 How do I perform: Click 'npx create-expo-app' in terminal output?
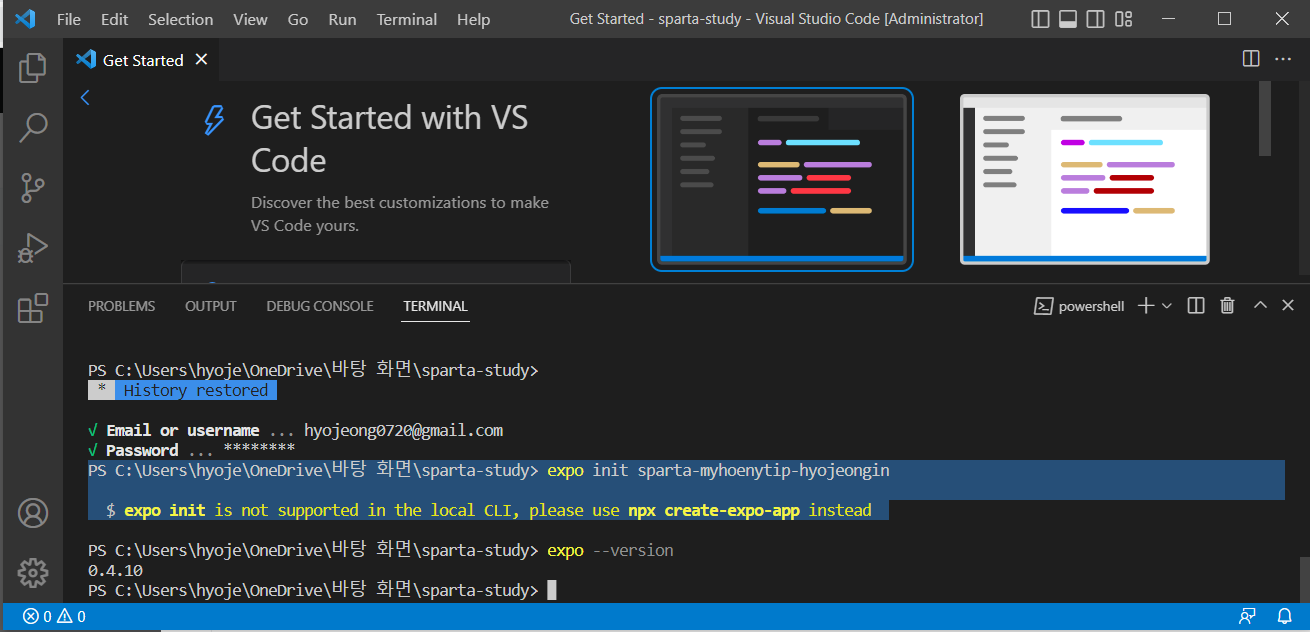[716, 510]
